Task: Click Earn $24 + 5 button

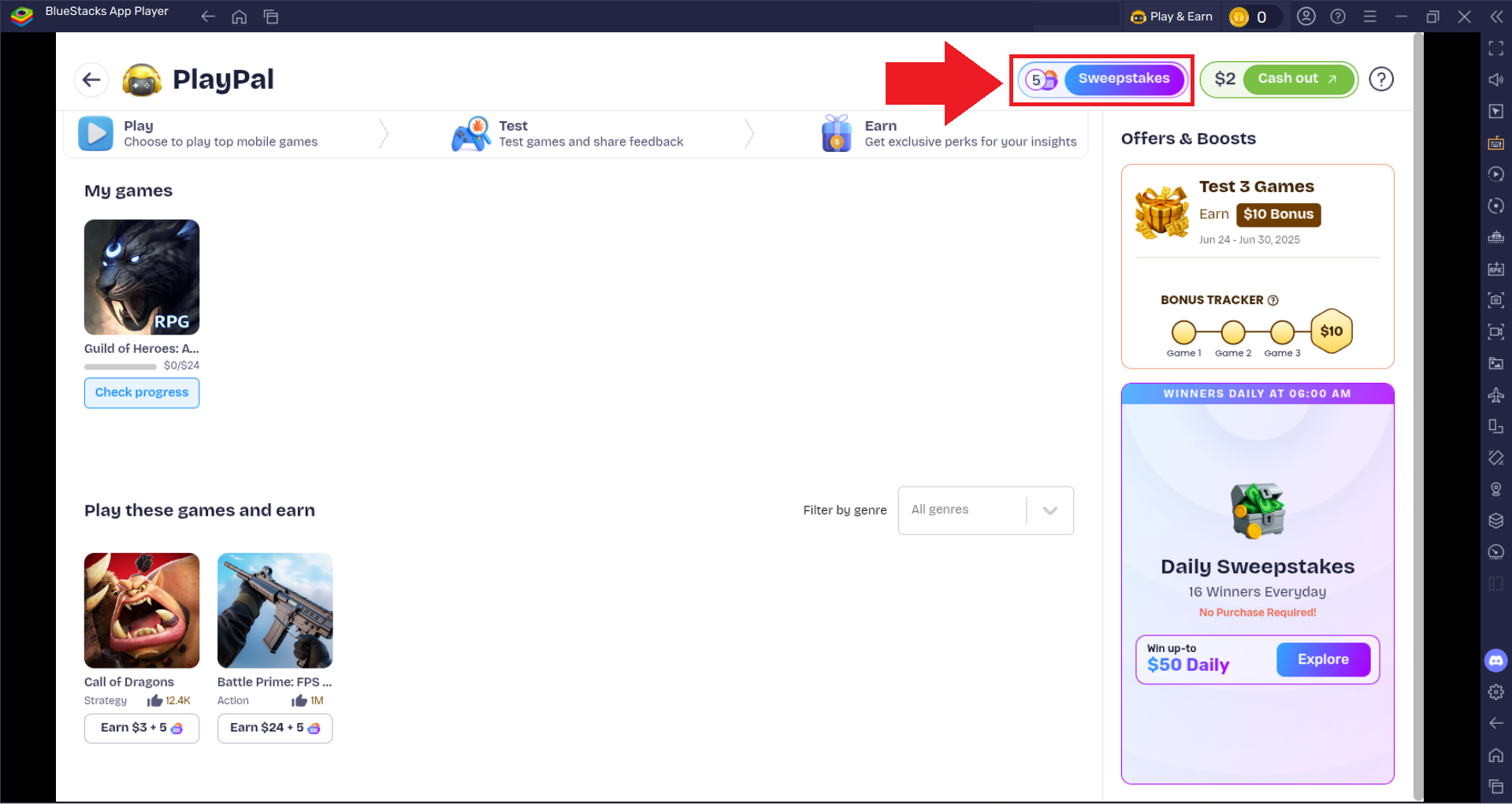Action: tap(275, 728)
